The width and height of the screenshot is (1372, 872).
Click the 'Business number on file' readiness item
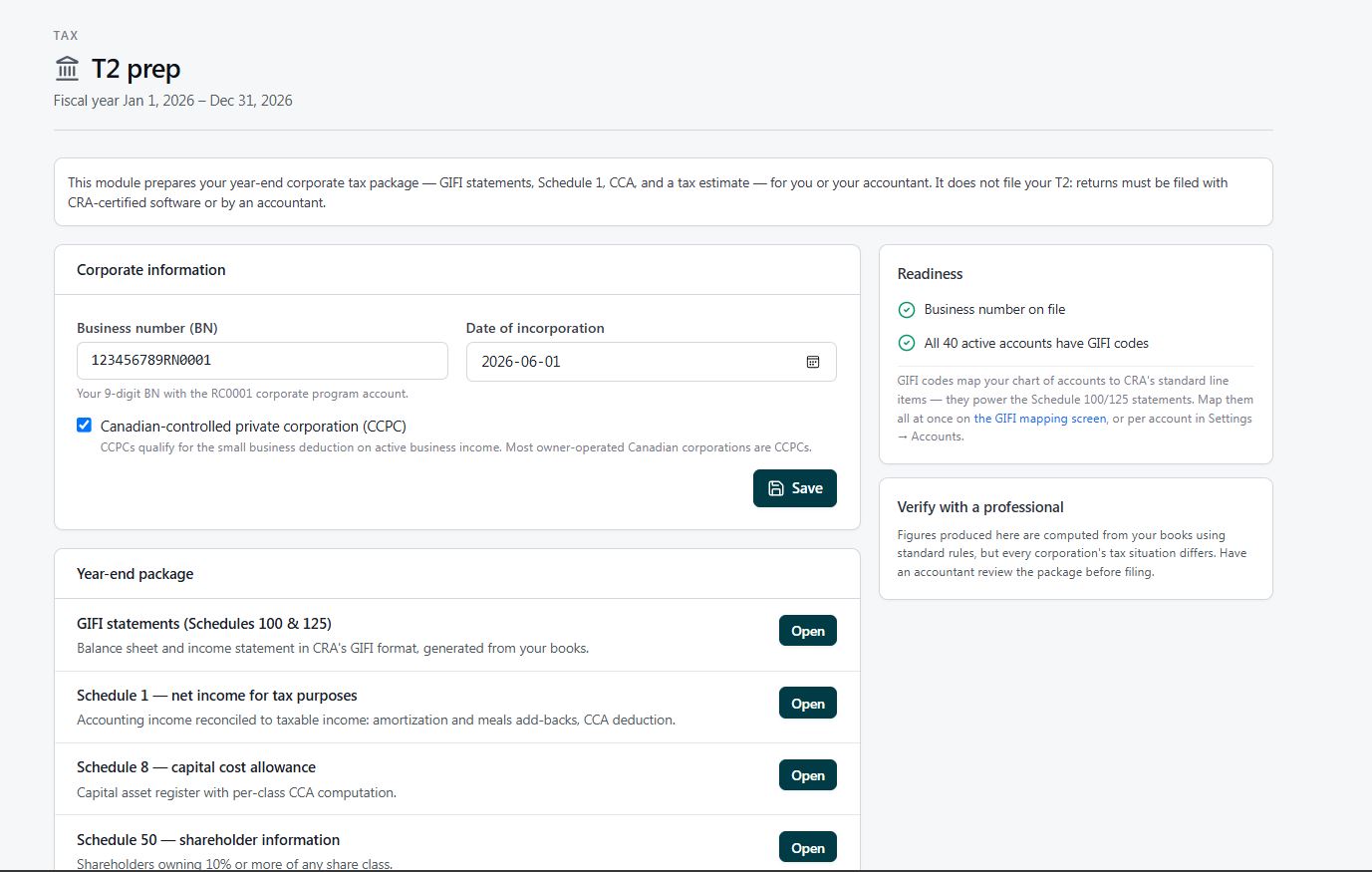(994, 310)
